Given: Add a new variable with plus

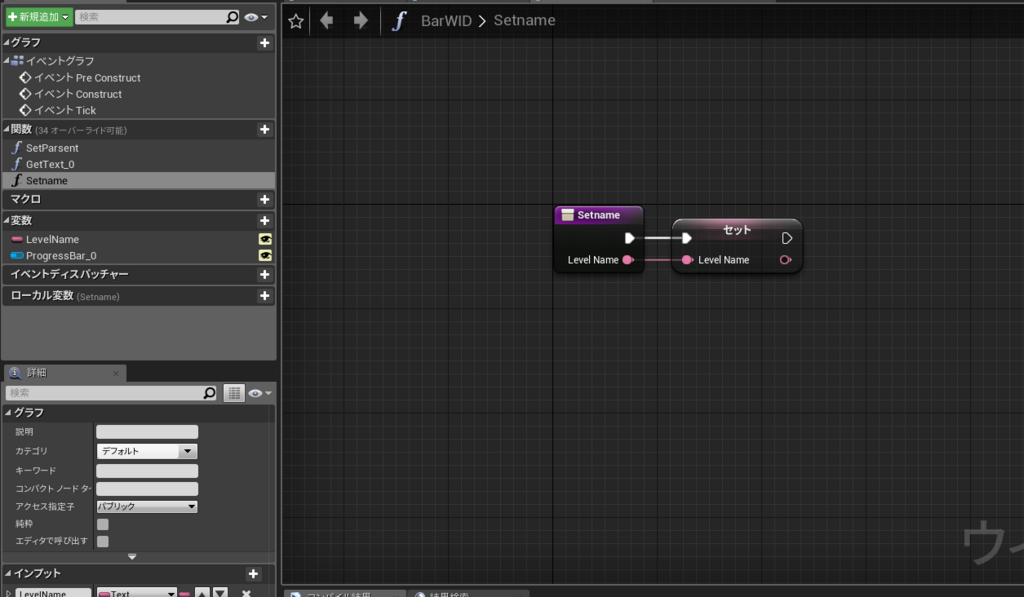Looking at the screenshot, I should [264, 221].
